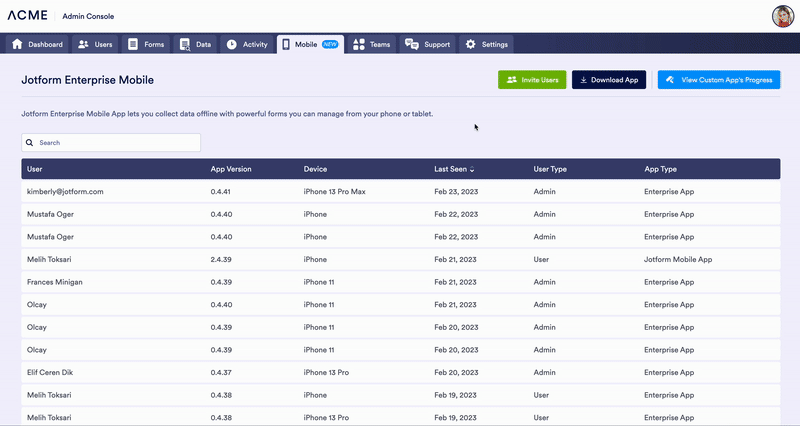Click the Settings gear icon
800x426 pixels.
point(471,44)
